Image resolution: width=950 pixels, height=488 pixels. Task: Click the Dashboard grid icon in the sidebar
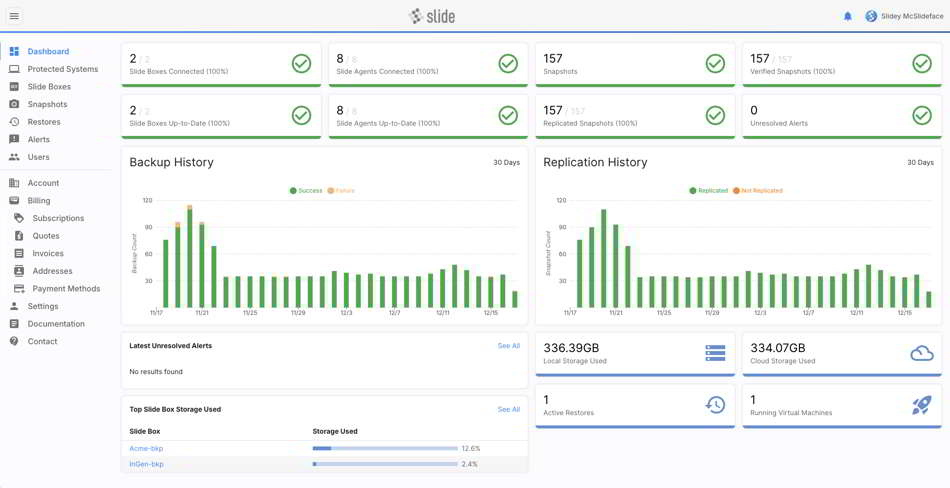point(15,52)
